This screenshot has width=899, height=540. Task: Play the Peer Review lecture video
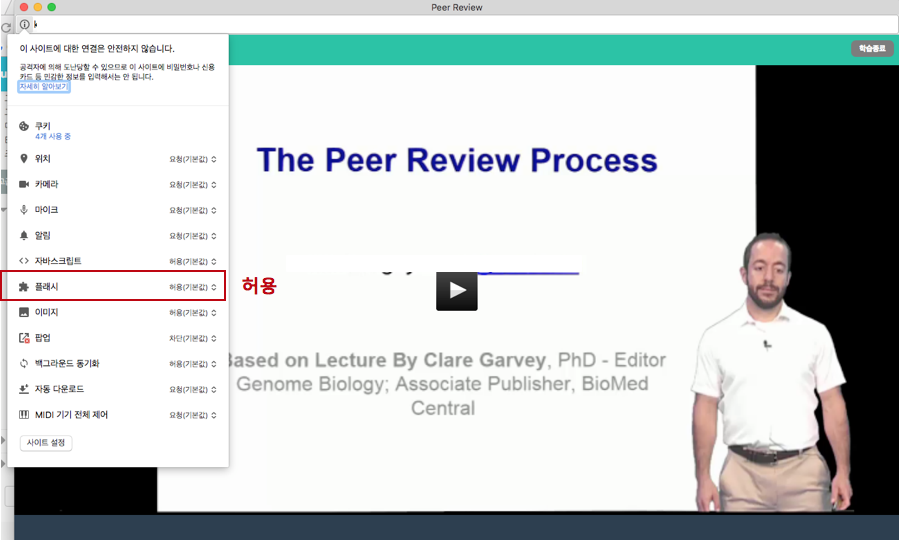pos(456,290)
